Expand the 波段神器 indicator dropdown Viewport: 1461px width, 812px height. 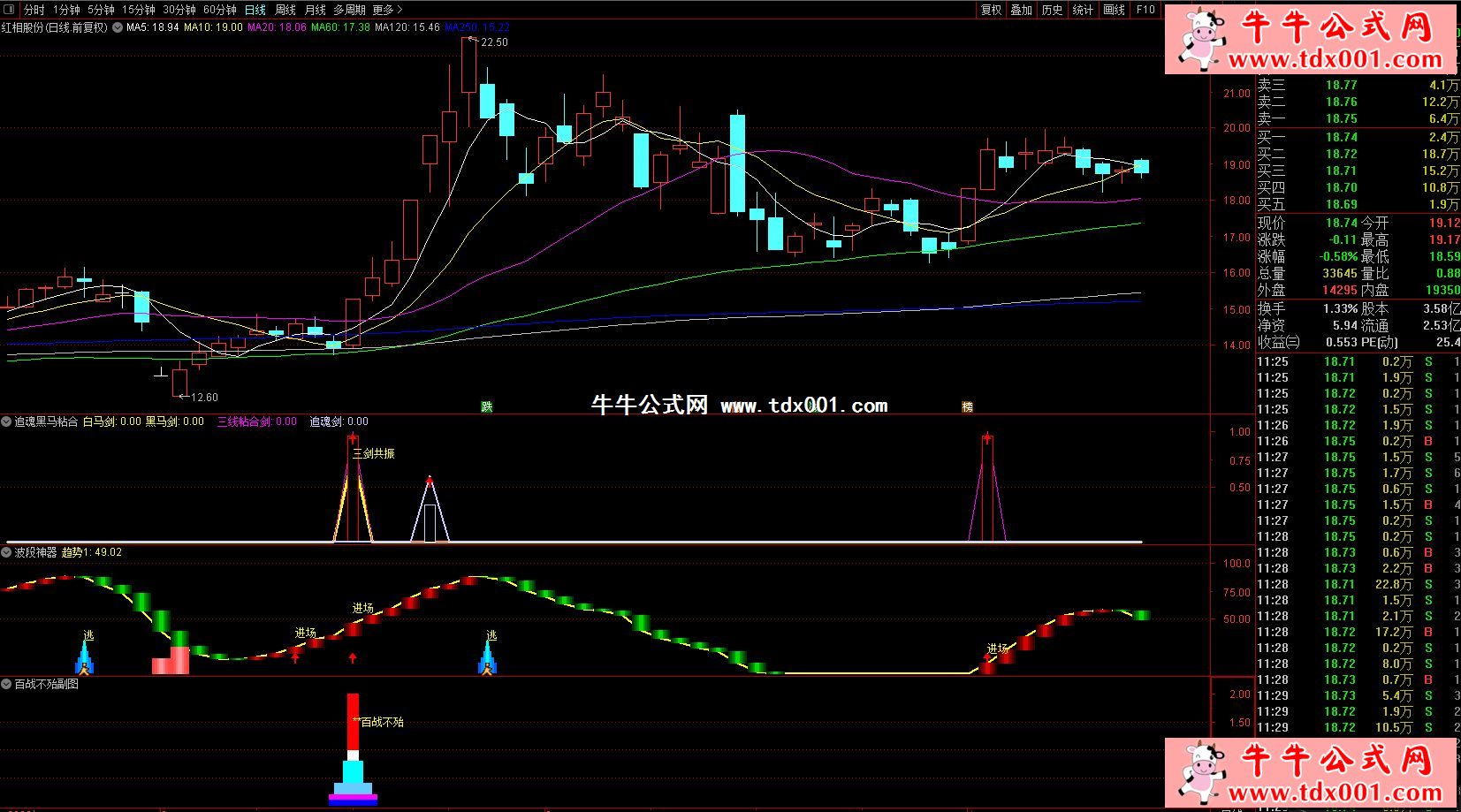point(6,552)
